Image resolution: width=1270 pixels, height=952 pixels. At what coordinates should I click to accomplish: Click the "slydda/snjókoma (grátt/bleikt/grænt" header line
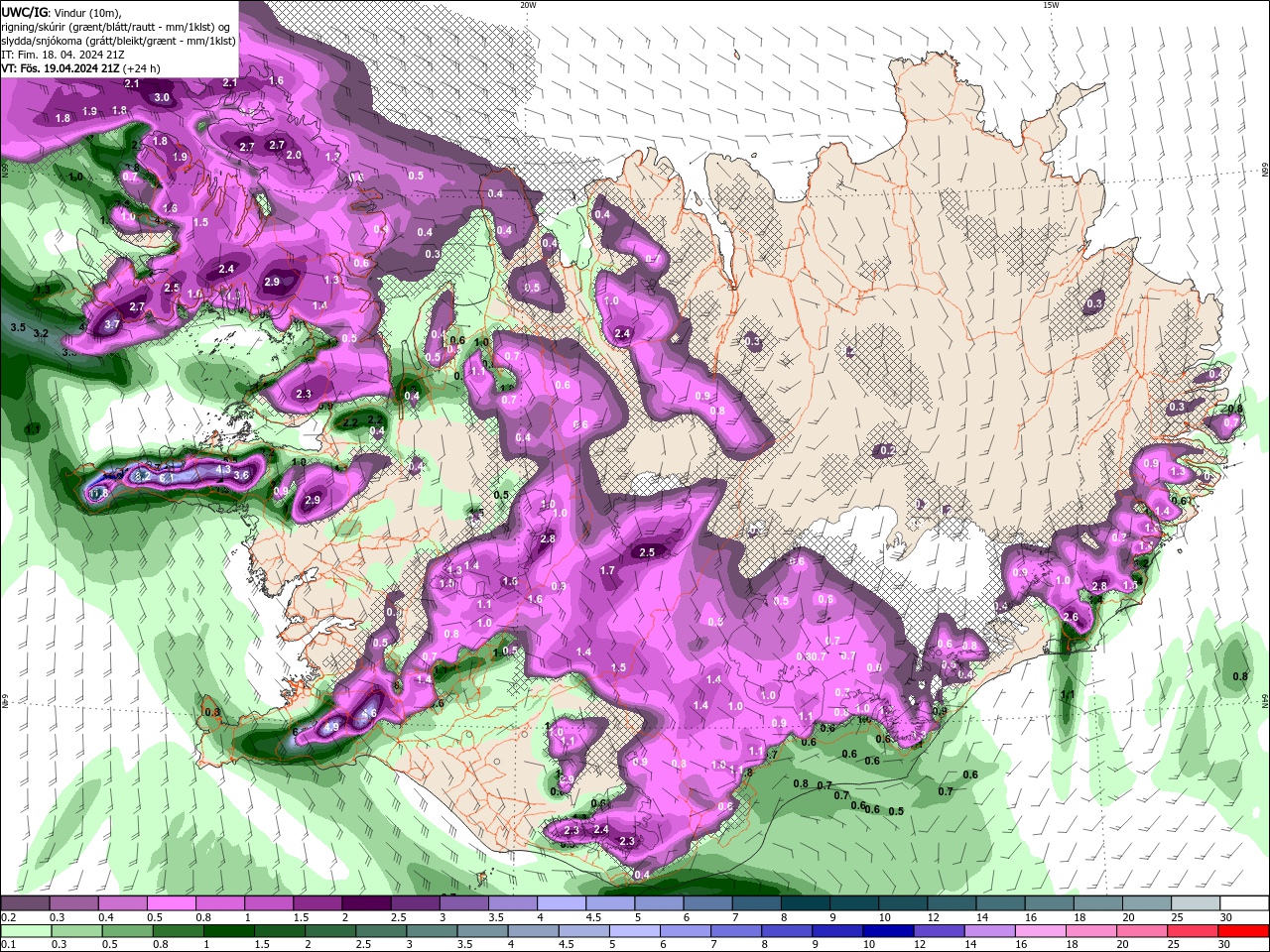coord(119,42)
